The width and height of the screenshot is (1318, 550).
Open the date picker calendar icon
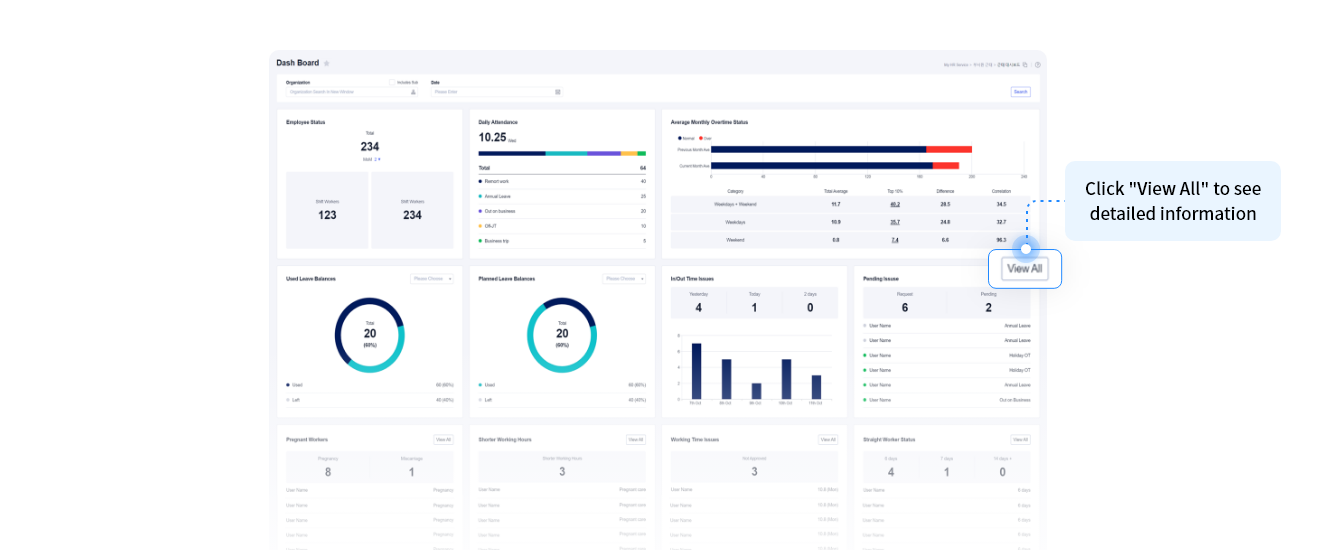[557, 92]
